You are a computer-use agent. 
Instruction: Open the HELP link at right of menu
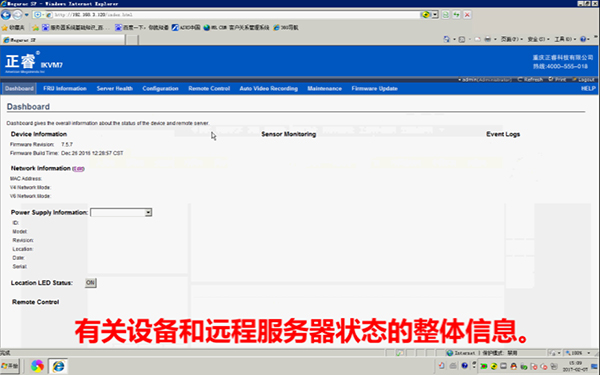click(x=588, y=88)
